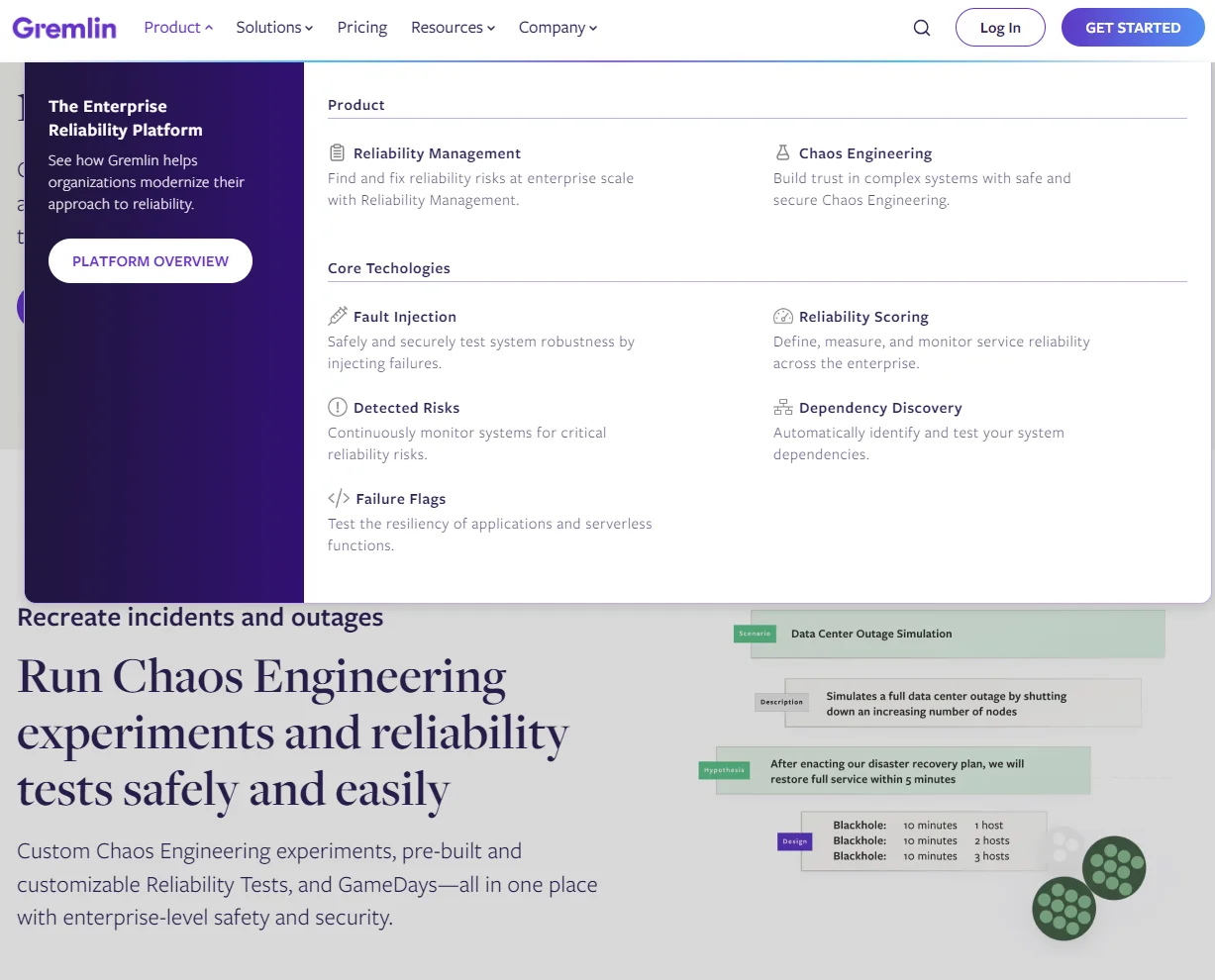Expand the Solutions dropdown

click(274, 28)
